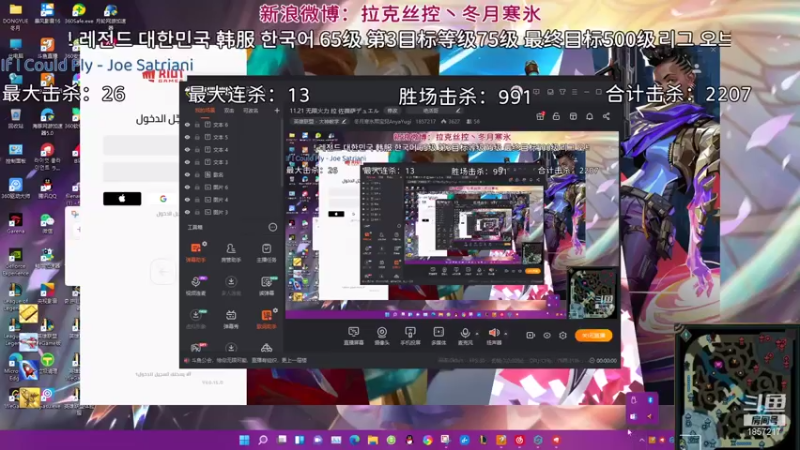The width and height of the screenshot is (800, 450).
Task: Click the record icon beside the live button
Action: pyautogui.click(x=531, y=335)
